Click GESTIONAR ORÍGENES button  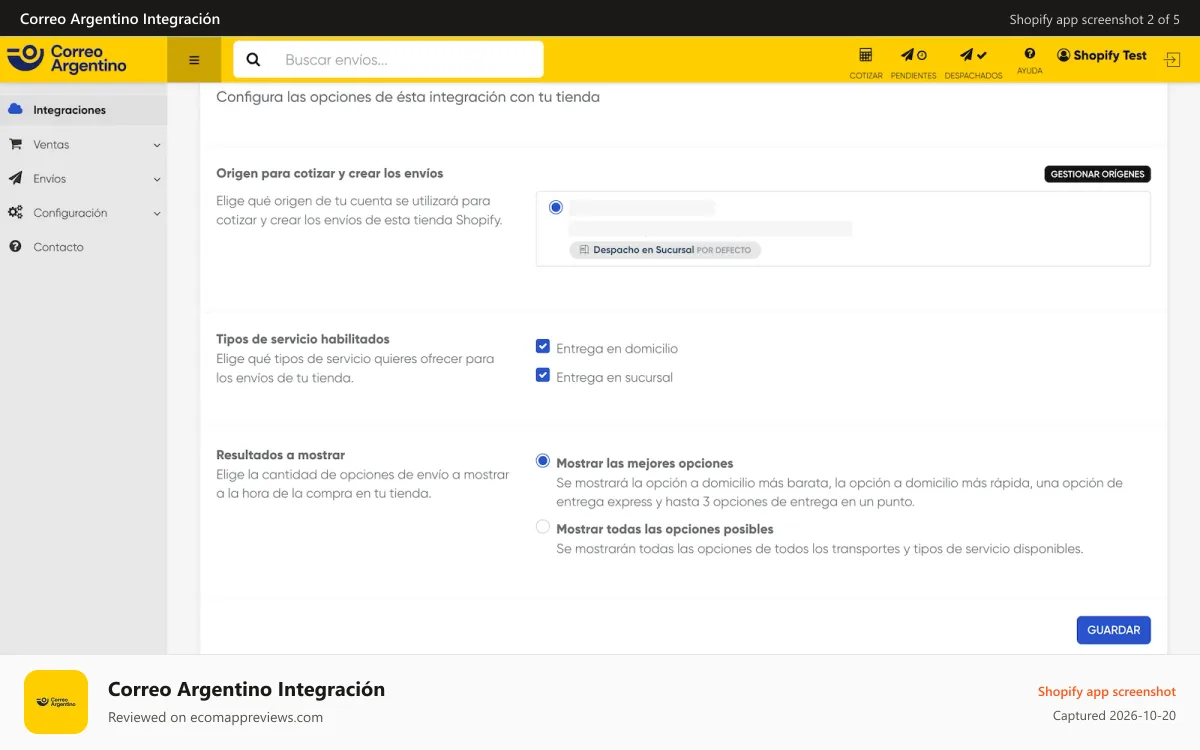click(1097, 174)
